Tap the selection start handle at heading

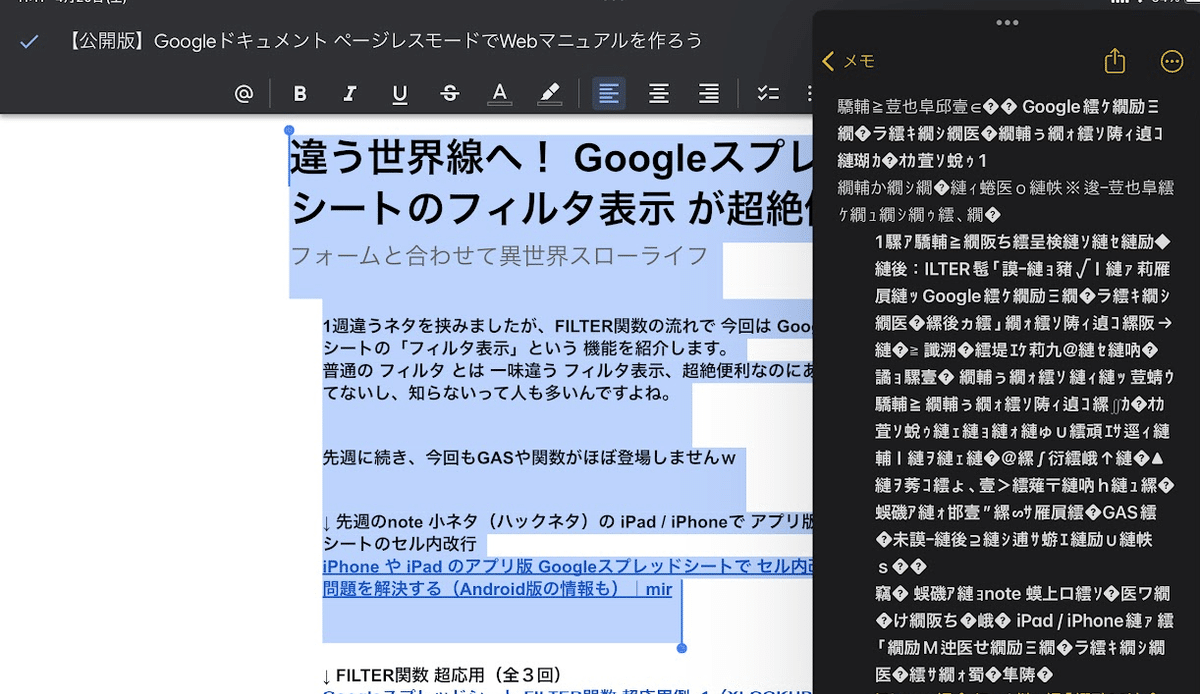point(289,131)
